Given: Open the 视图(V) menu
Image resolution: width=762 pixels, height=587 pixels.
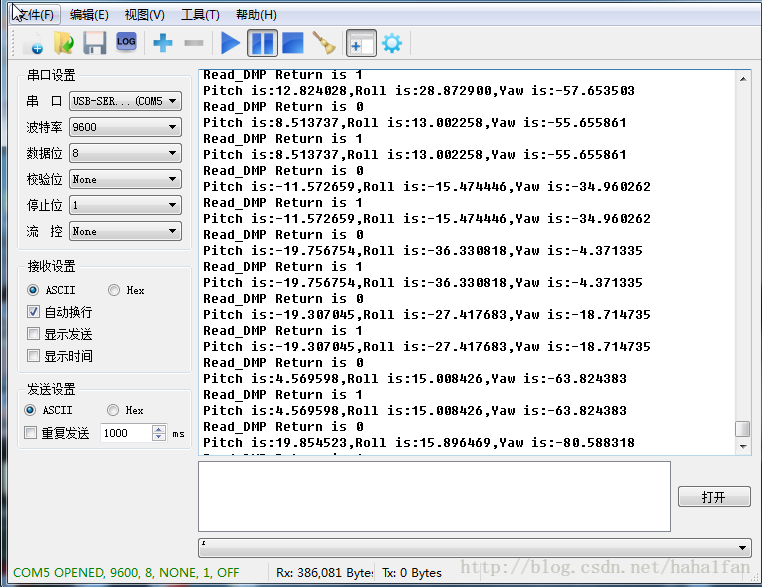Looking at the screenshot, I should coord(145,15).
